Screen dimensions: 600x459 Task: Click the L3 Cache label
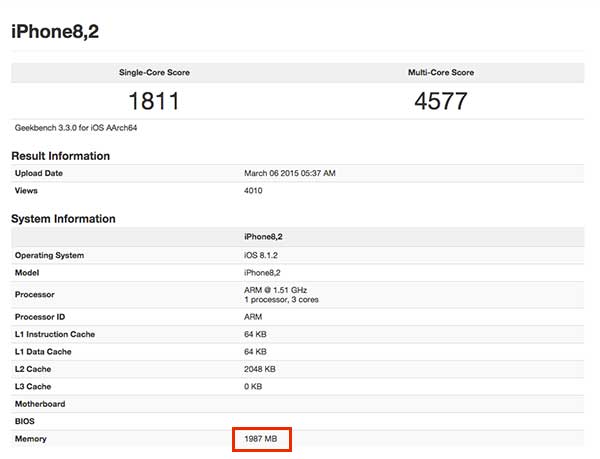[33, 386]
